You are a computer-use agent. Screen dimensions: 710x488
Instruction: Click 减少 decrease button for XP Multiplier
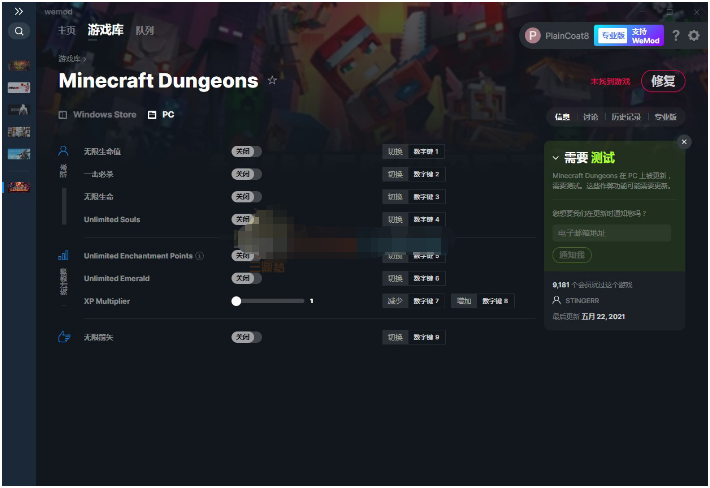(395, 301)
